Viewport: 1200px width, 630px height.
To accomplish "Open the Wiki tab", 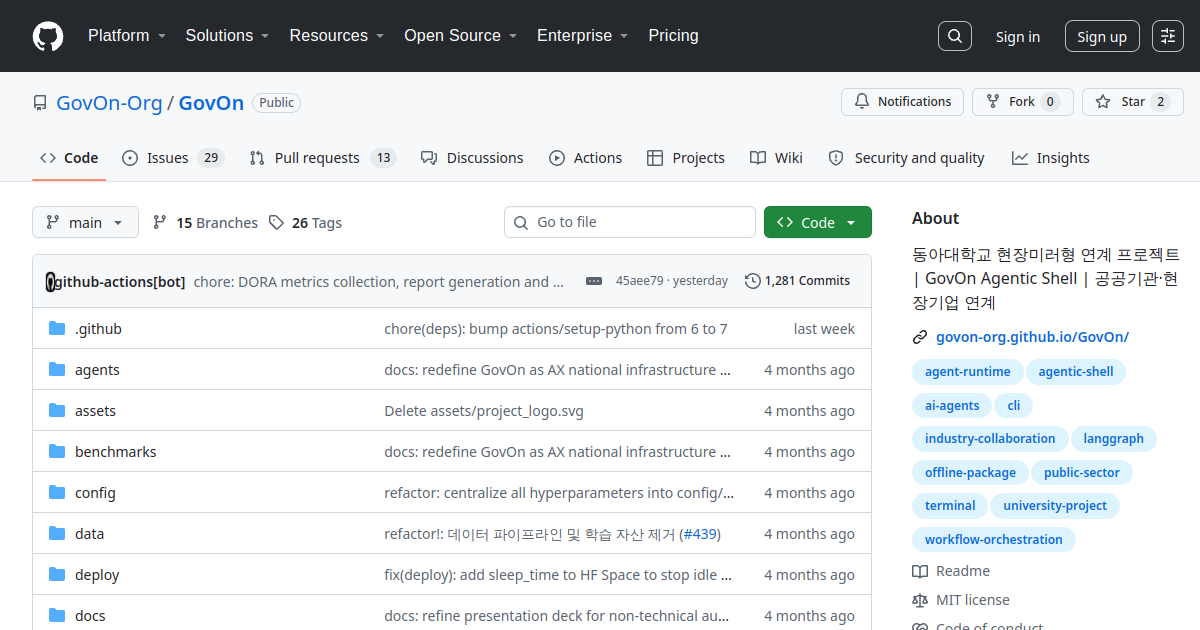I will tap(776, 158).
